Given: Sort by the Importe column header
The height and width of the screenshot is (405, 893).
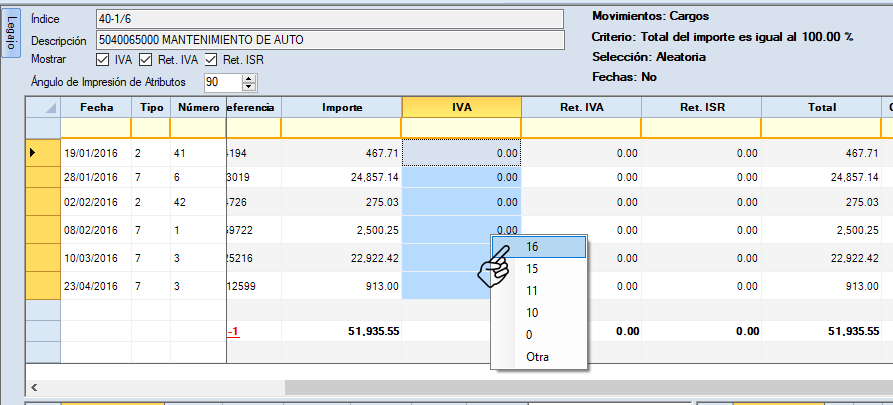Looking at the screenshot, I should (341, 106).
